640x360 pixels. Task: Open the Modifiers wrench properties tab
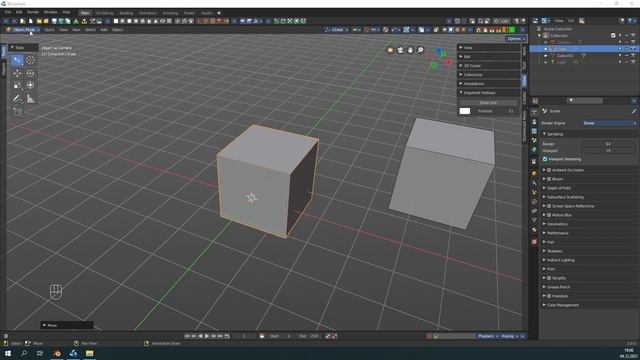534,183
